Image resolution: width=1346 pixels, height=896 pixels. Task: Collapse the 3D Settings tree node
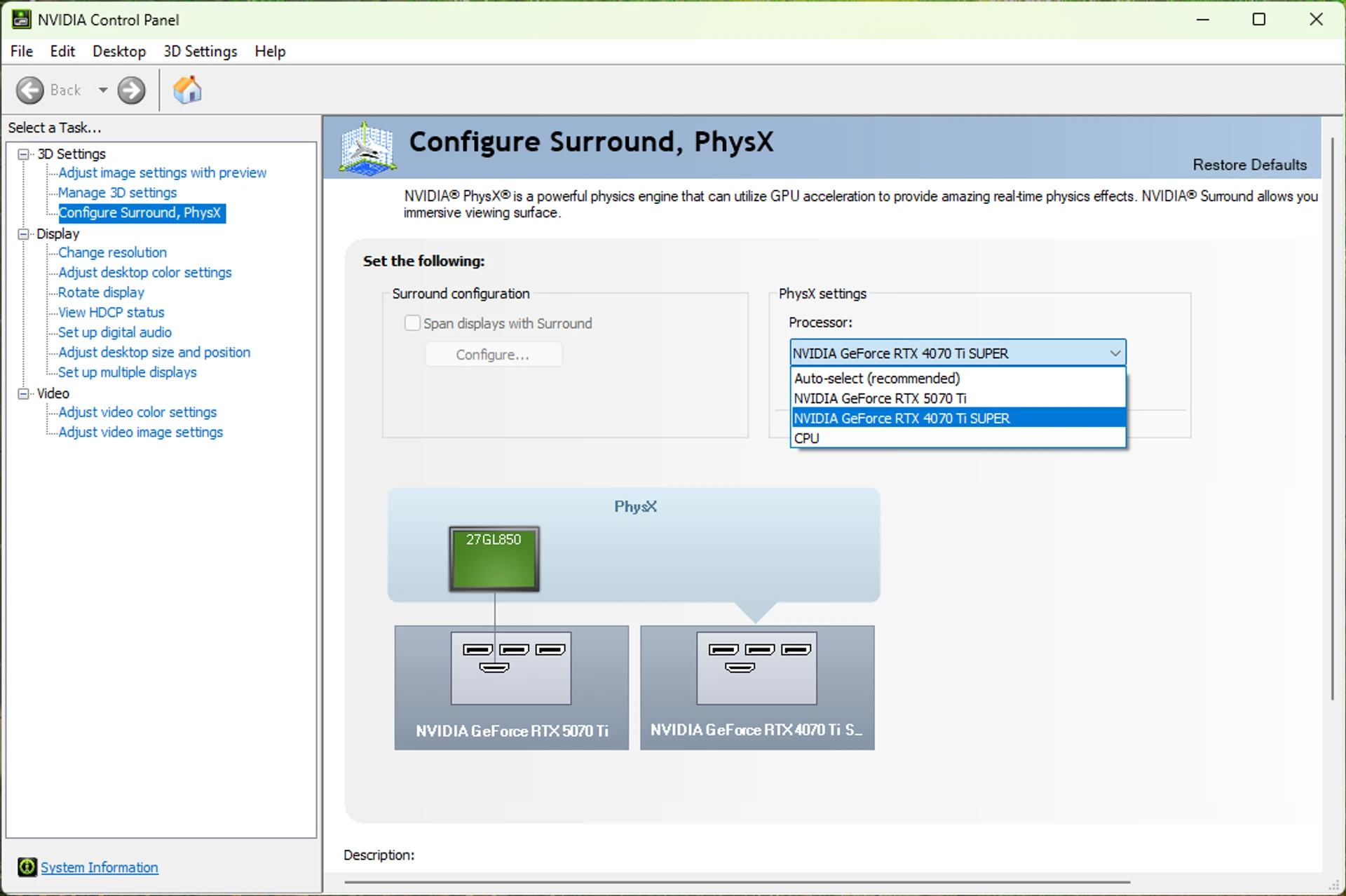pos(24,154)
